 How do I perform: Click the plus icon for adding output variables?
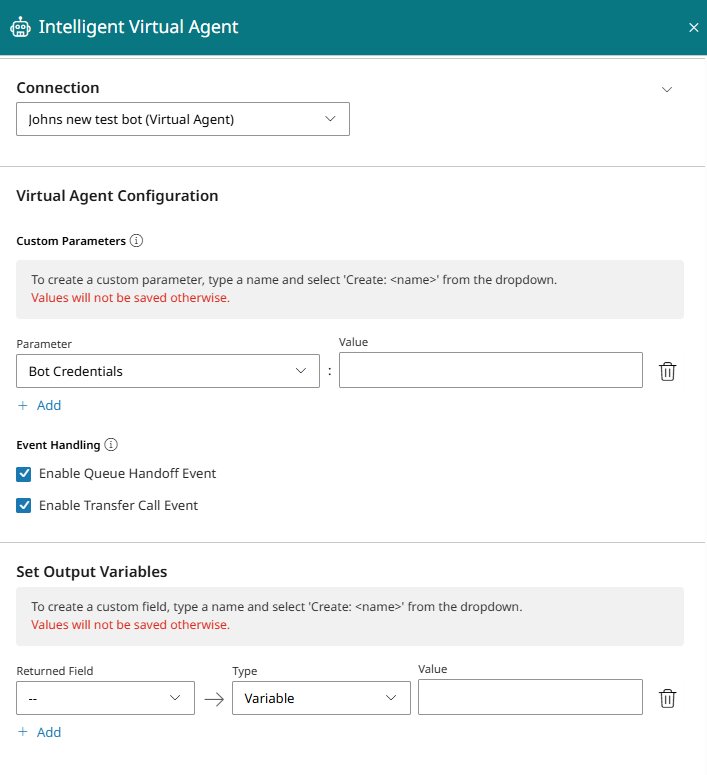coord(23,732)
